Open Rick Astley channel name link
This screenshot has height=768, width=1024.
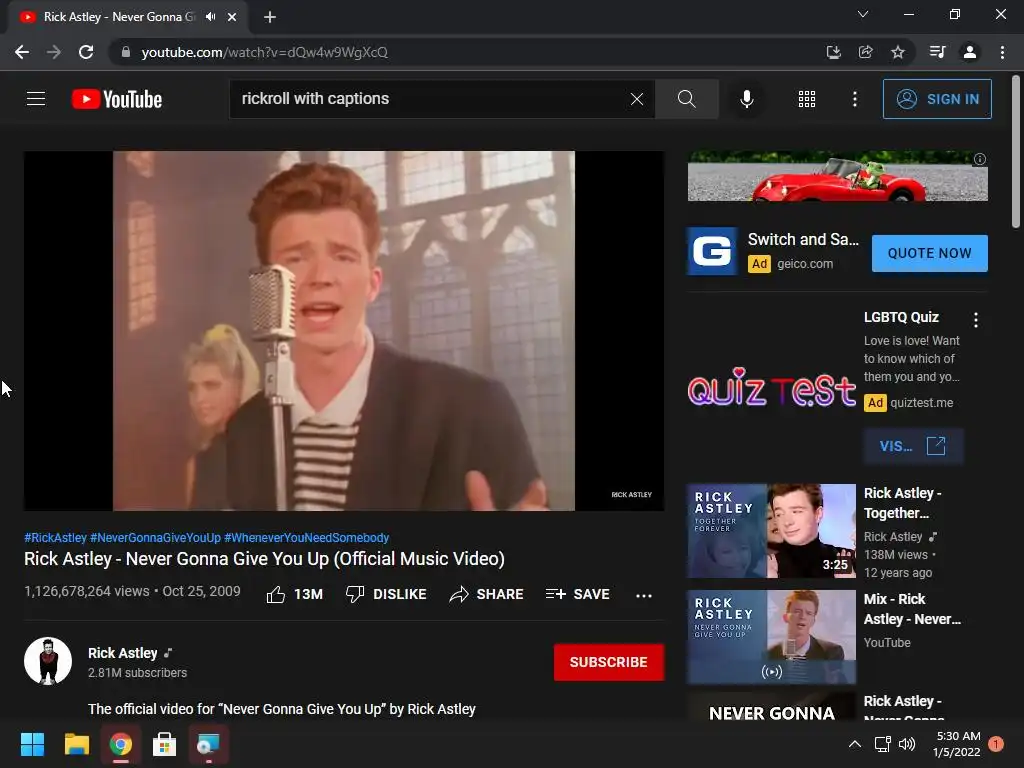pos(123,653)
